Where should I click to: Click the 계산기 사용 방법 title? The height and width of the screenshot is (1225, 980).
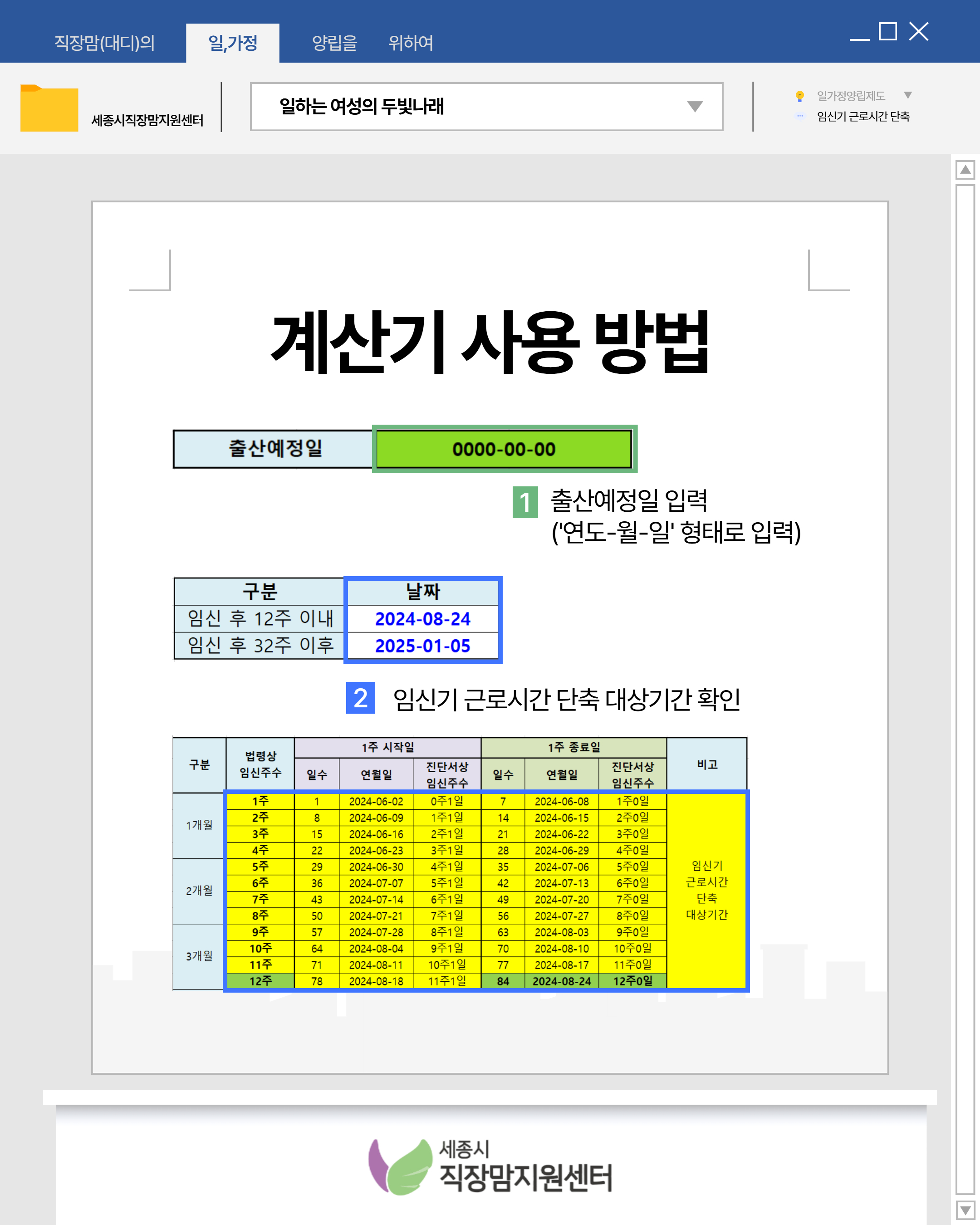coord(490,343)
